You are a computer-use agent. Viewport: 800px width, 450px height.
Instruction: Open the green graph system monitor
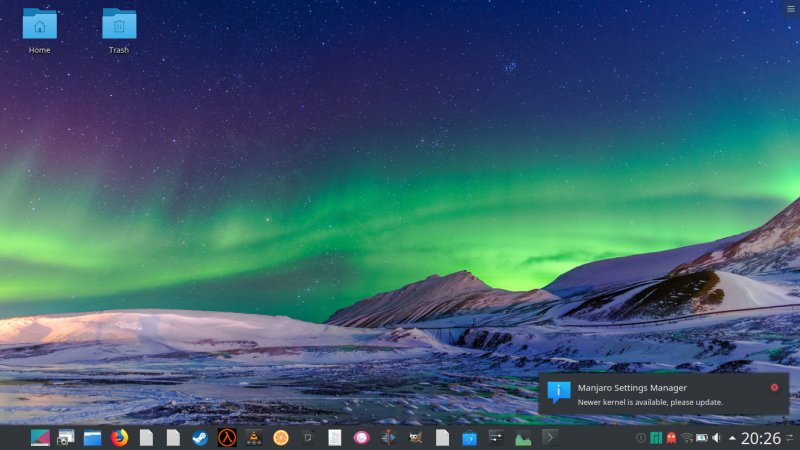523,438
